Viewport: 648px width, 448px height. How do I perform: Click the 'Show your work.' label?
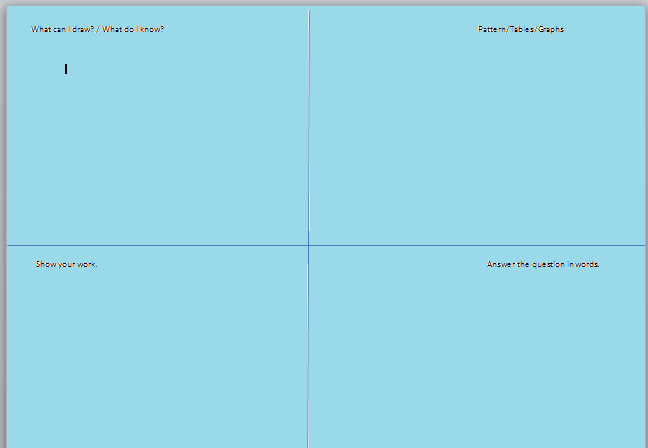67,265
